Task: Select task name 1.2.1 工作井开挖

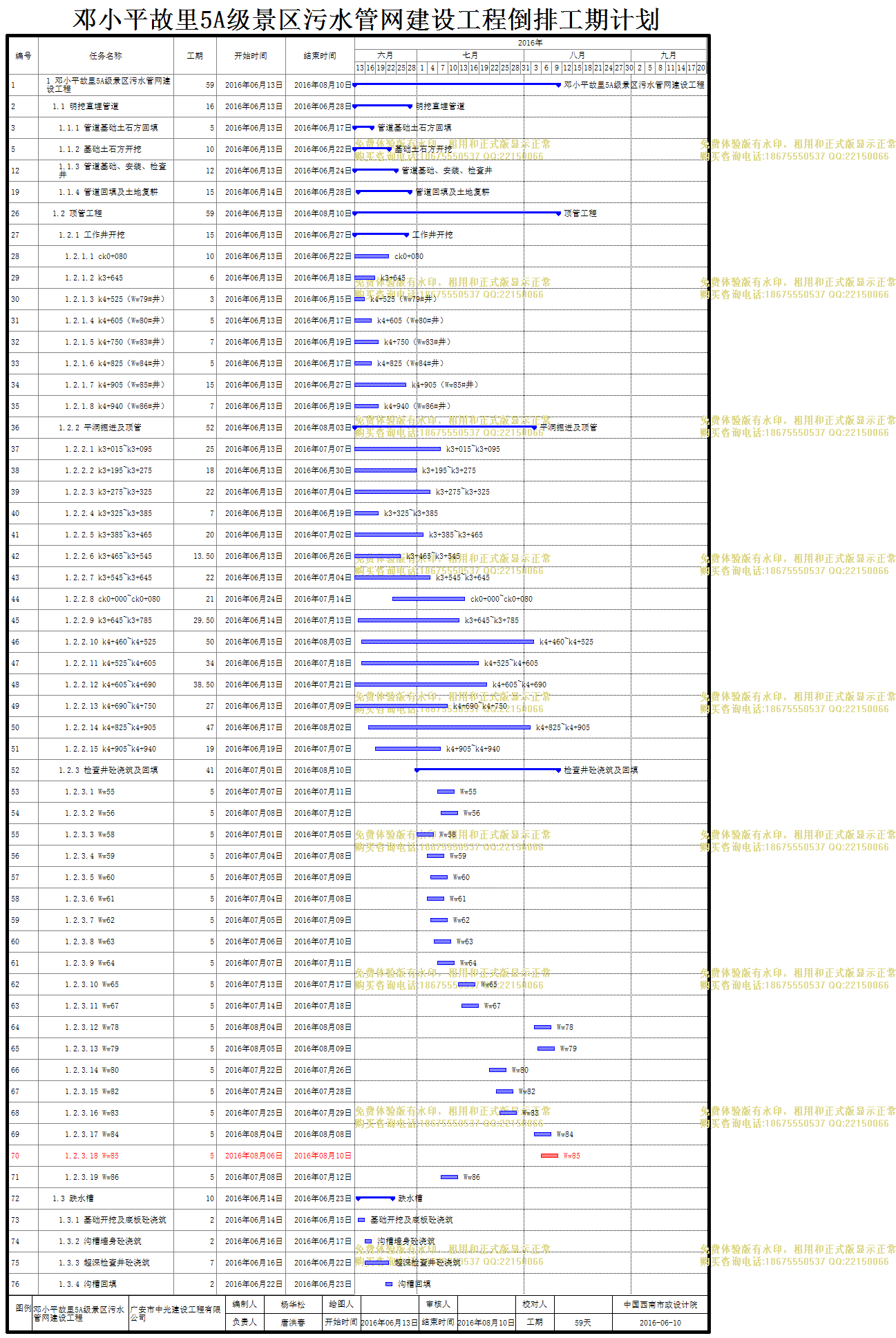Action: coord(92,235)
